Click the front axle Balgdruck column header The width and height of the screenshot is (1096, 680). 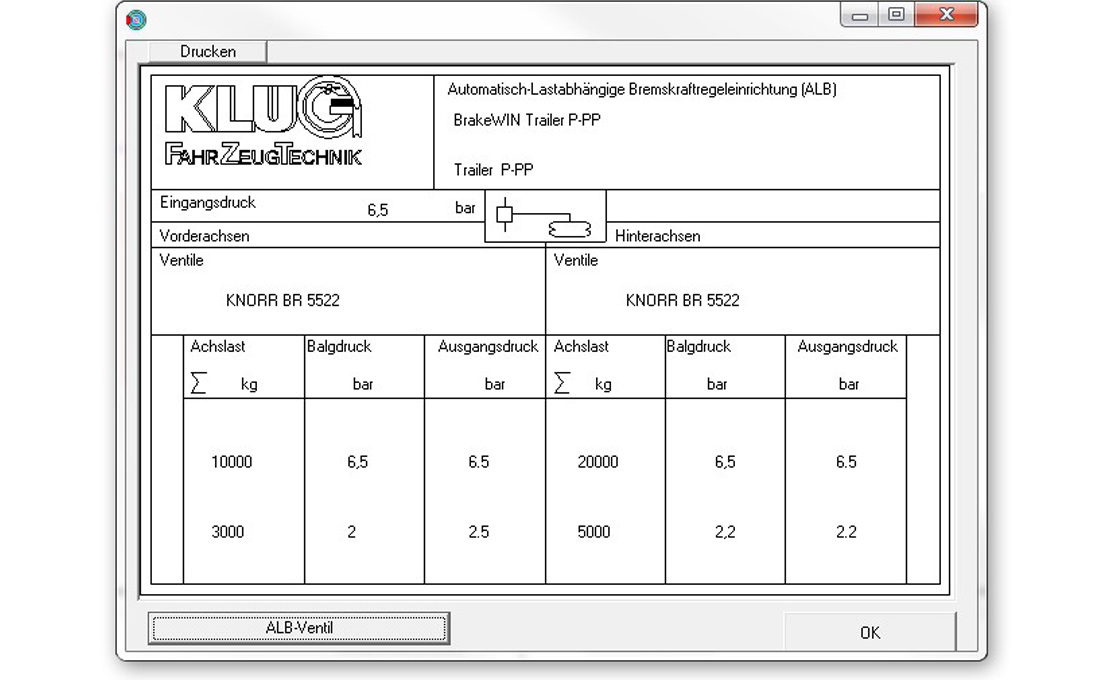tap(339, 347)
